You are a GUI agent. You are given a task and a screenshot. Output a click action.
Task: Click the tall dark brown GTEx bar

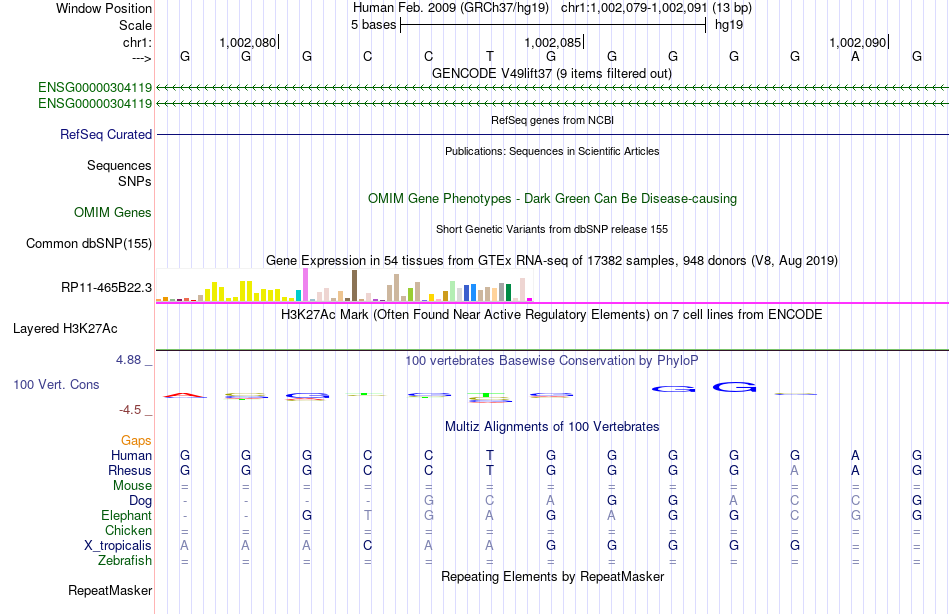coord(354,286)
